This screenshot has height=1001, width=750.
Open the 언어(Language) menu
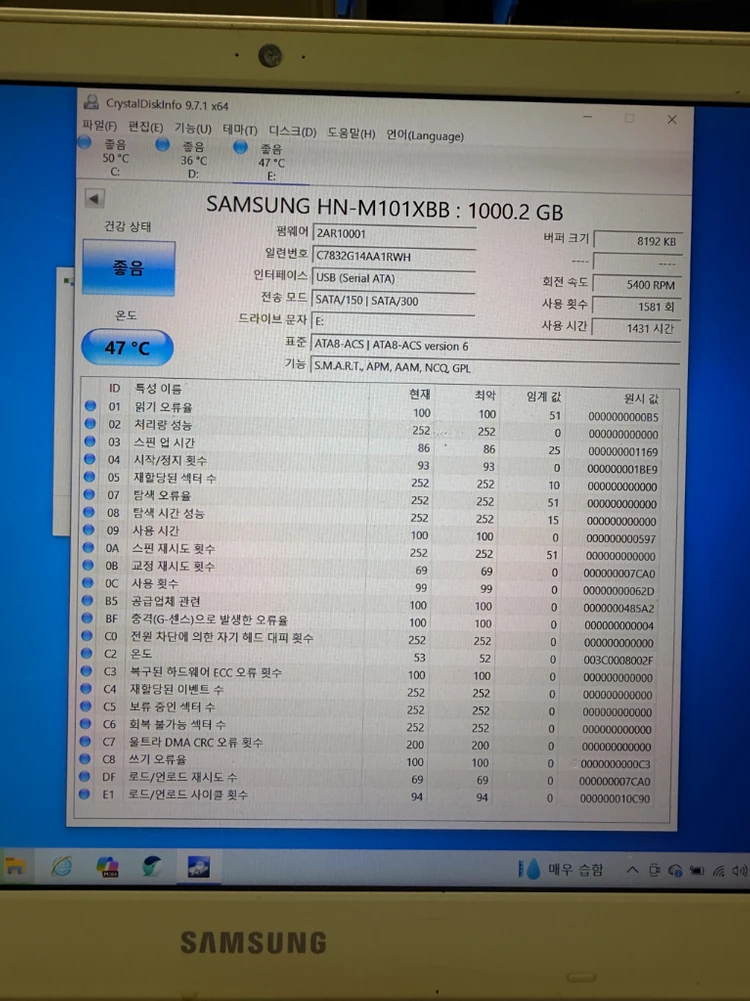424,135
